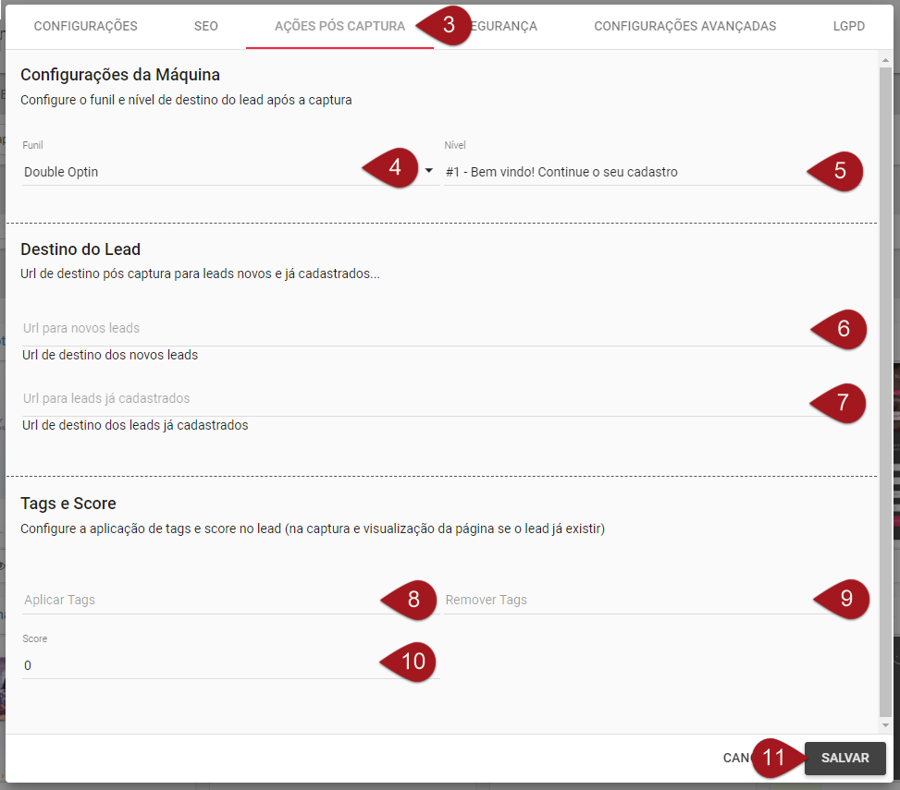Select the Ações Pós Captura tab

point(339,26)
